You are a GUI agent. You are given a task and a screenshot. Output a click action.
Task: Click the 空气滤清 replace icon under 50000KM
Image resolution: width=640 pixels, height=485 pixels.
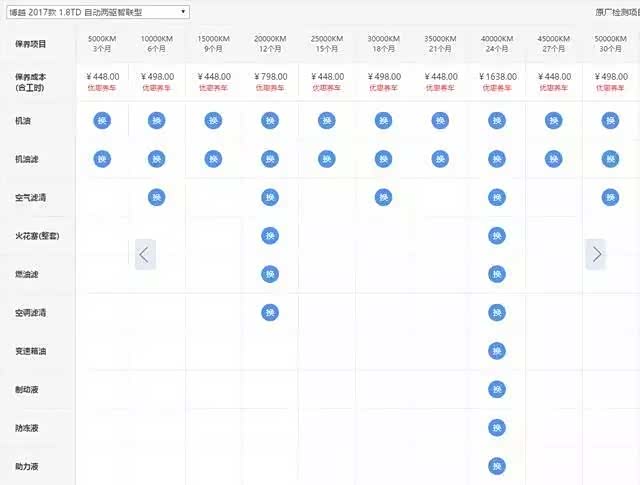coord(611,197)
